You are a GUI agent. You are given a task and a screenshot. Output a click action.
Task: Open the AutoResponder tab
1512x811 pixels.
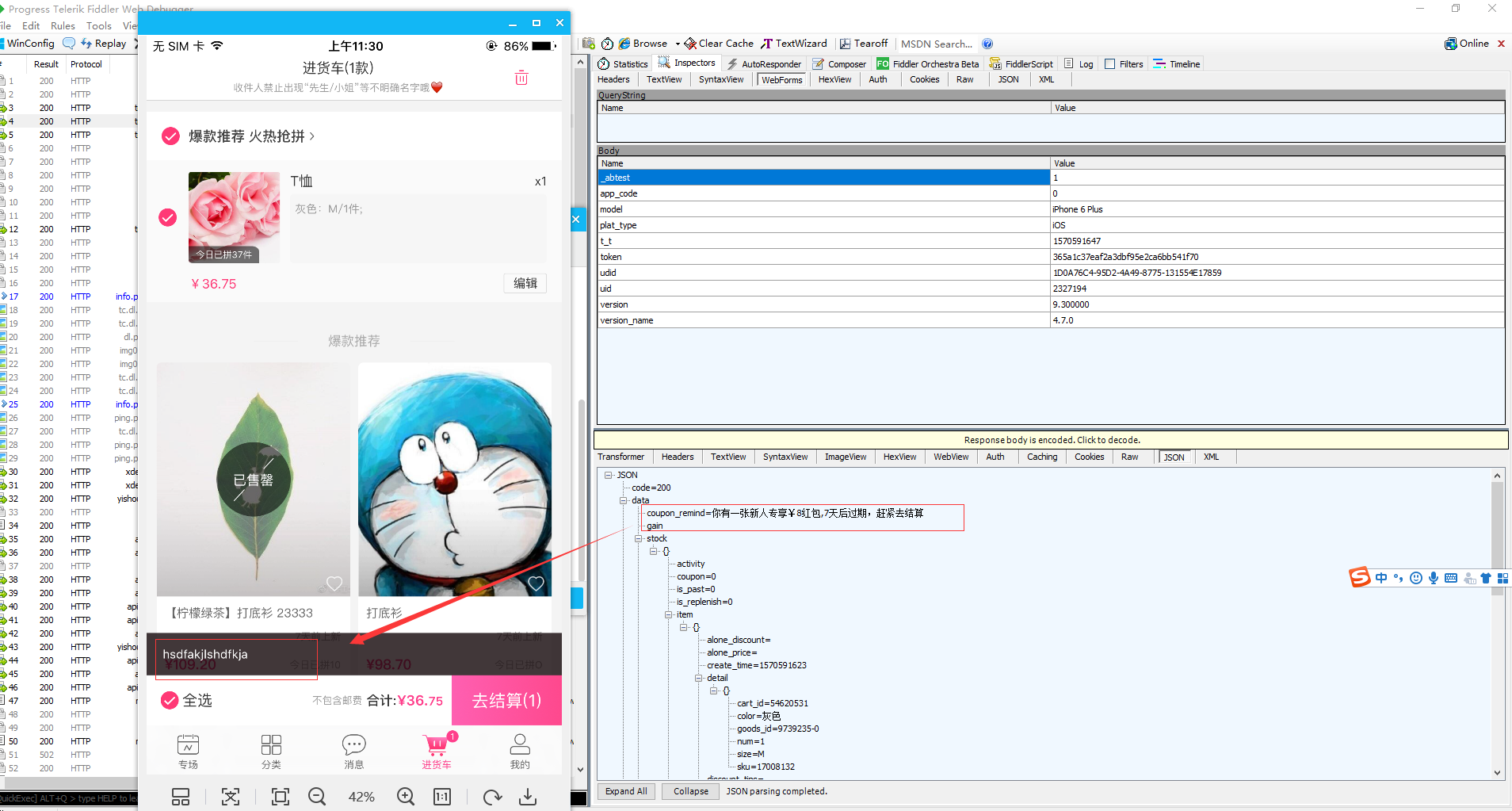point(764,64)
